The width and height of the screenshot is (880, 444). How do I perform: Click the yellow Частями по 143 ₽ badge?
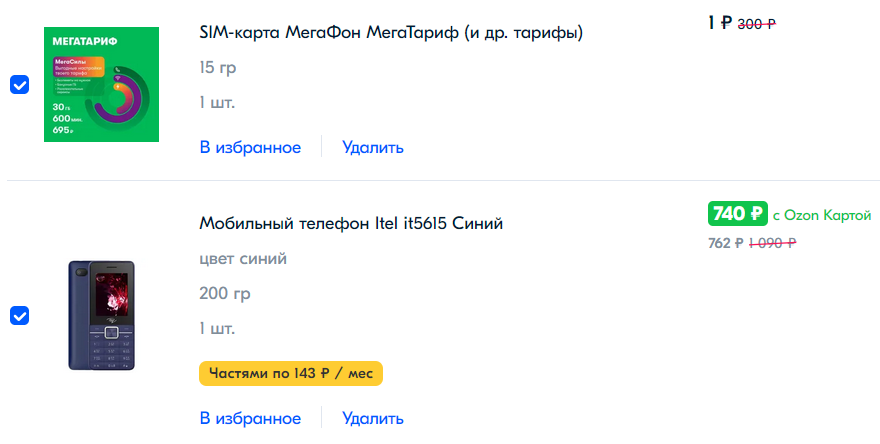pos(291,373)
